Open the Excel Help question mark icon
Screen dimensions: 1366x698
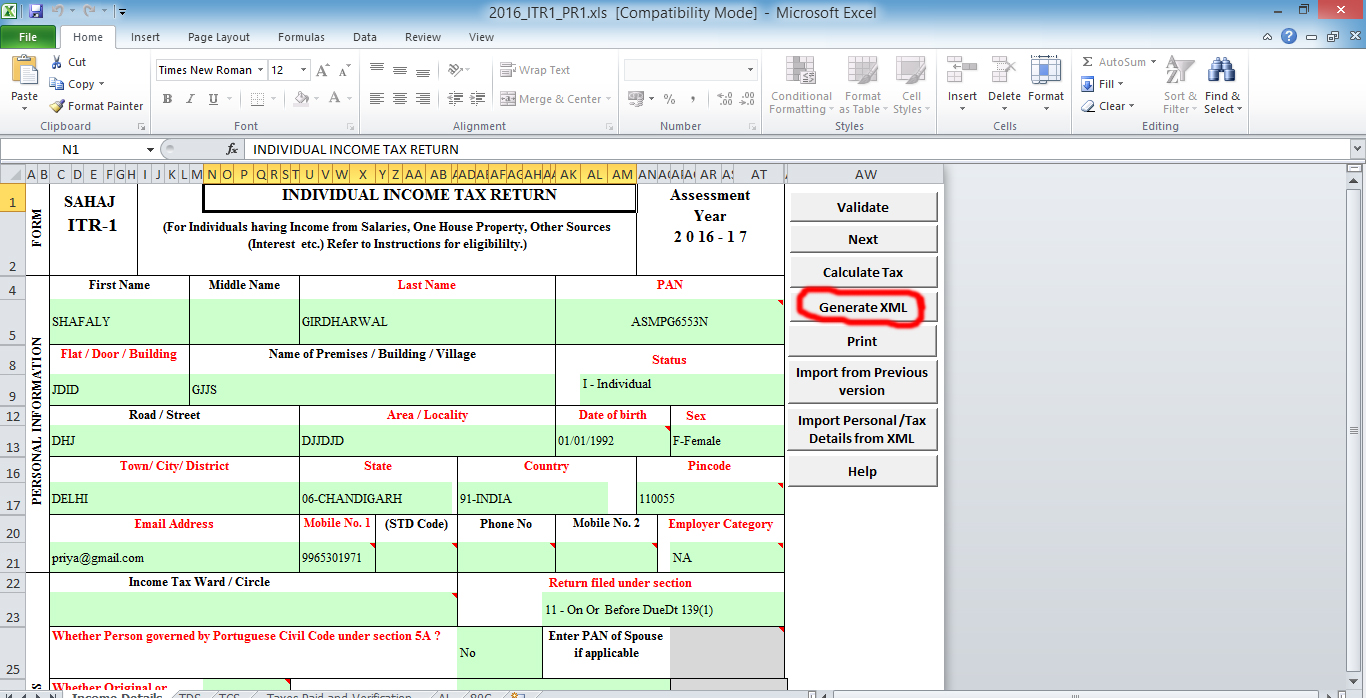[x=1290, y=36]
